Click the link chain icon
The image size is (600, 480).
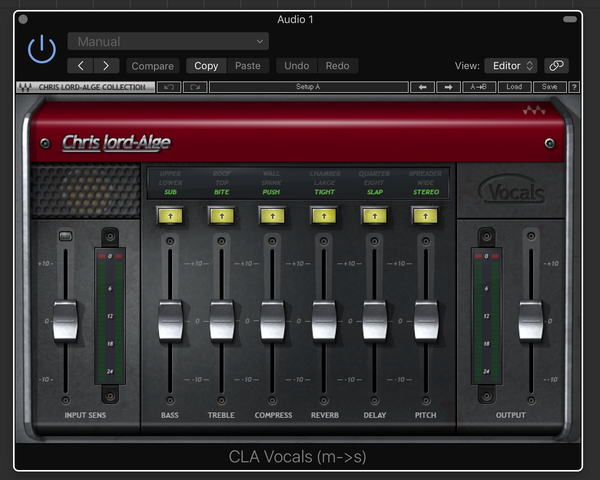tap(556, 66)
